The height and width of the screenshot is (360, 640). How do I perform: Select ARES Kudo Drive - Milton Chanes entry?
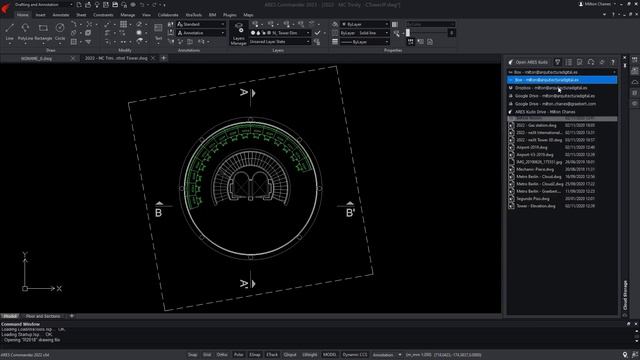coord(562,112)
